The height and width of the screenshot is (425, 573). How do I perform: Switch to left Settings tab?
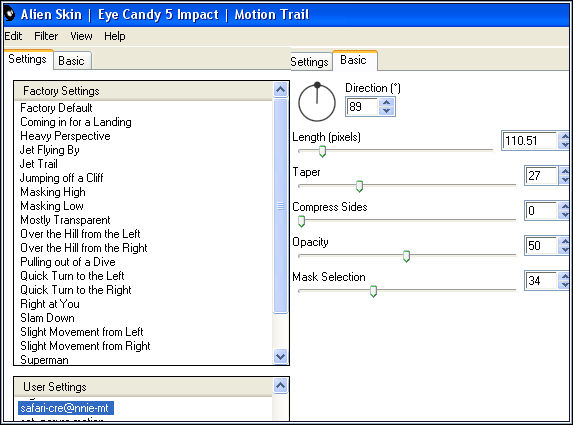click(x=27, y=59)
